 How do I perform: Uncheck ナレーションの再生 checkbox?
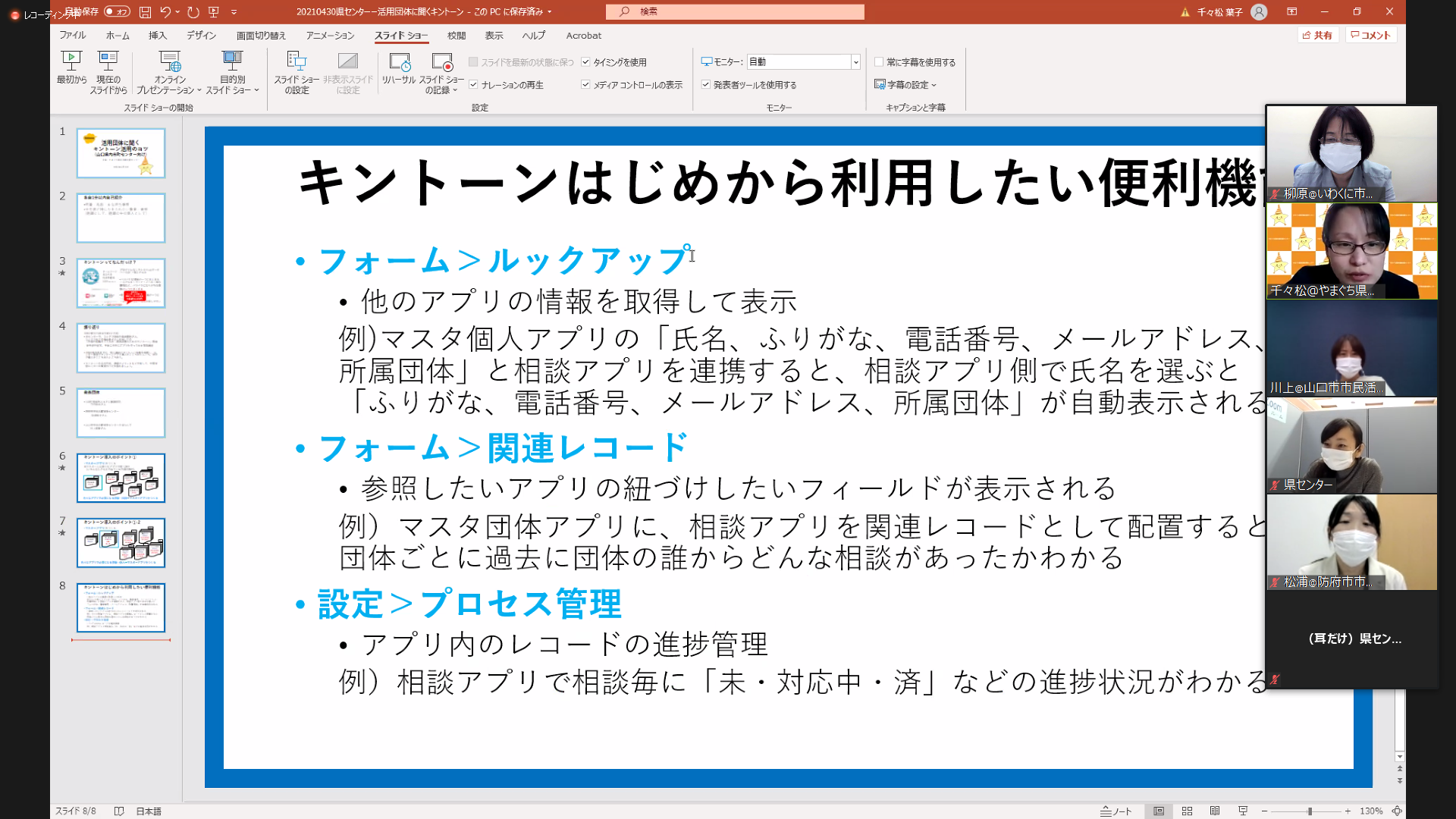pyautogui.click(x=473, y=85)
